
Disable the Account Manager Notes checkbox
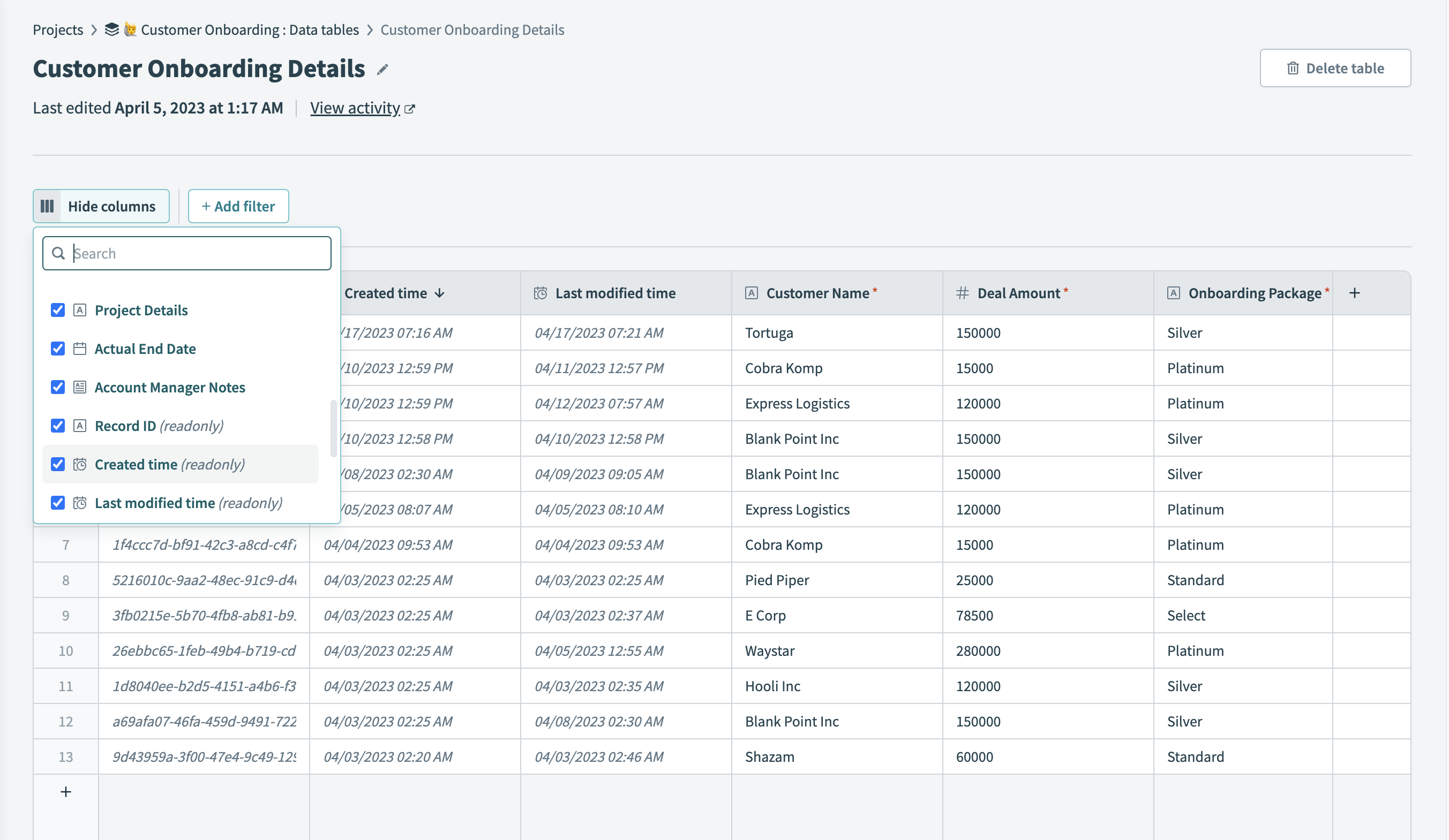pyautogui.click(x=58, y=387)
